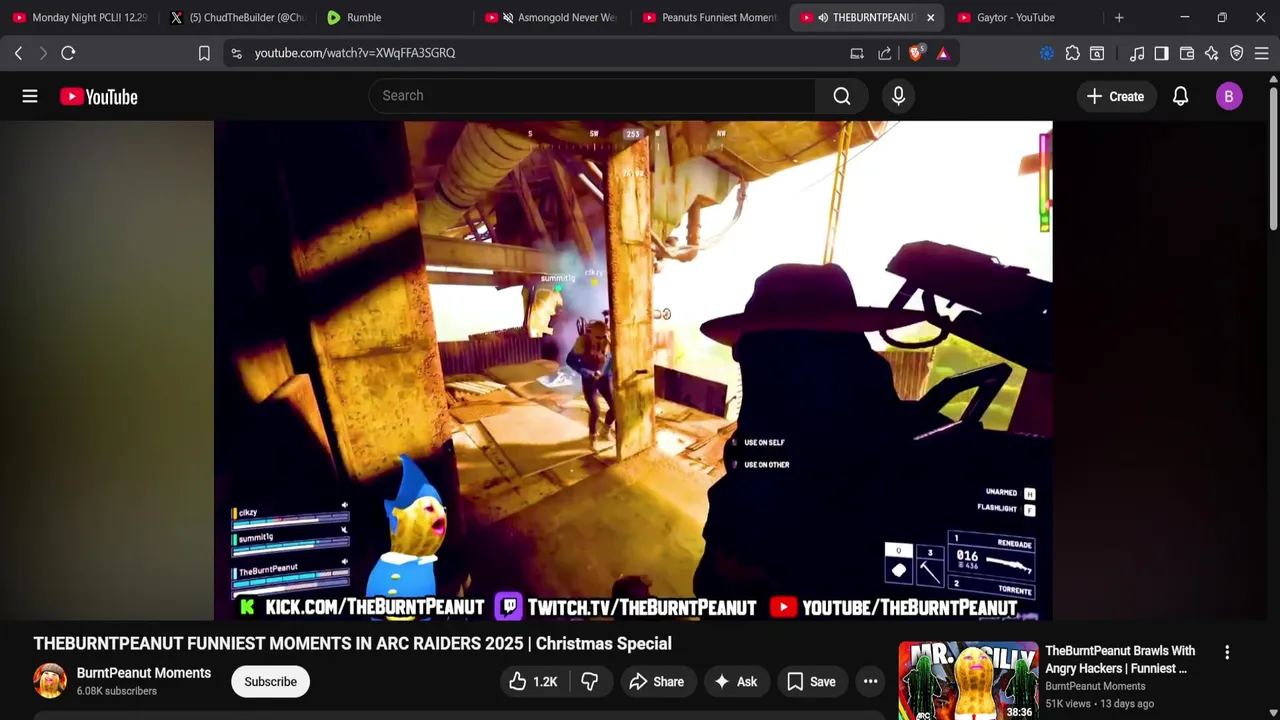1280x720 pixels.
Task: Open media control music note icon
Action: click(1137, 53)
